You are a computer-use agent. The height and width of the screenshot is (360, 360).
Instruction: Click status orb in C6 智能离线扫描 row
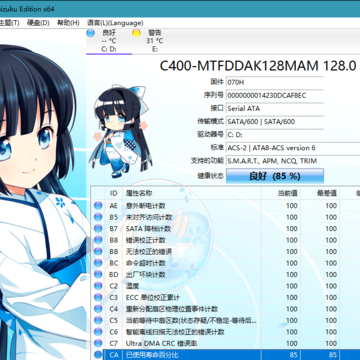[98, 332]
